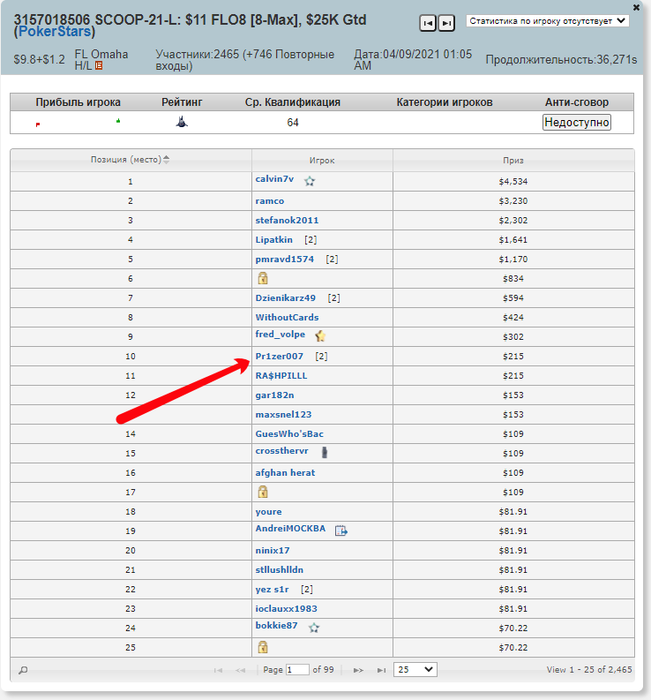The height and width of the screenshot is (700, 651).
Task: Open WithoutCards player profile
Action: [x=287, y=317]
